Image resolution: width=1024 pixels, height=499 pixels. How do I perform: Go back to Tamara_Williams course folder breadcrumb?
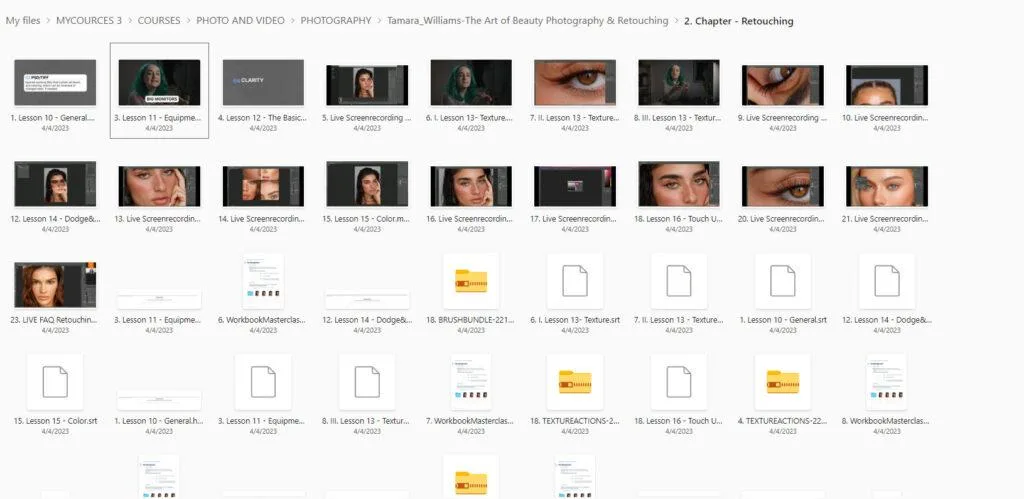click(527, 20)
